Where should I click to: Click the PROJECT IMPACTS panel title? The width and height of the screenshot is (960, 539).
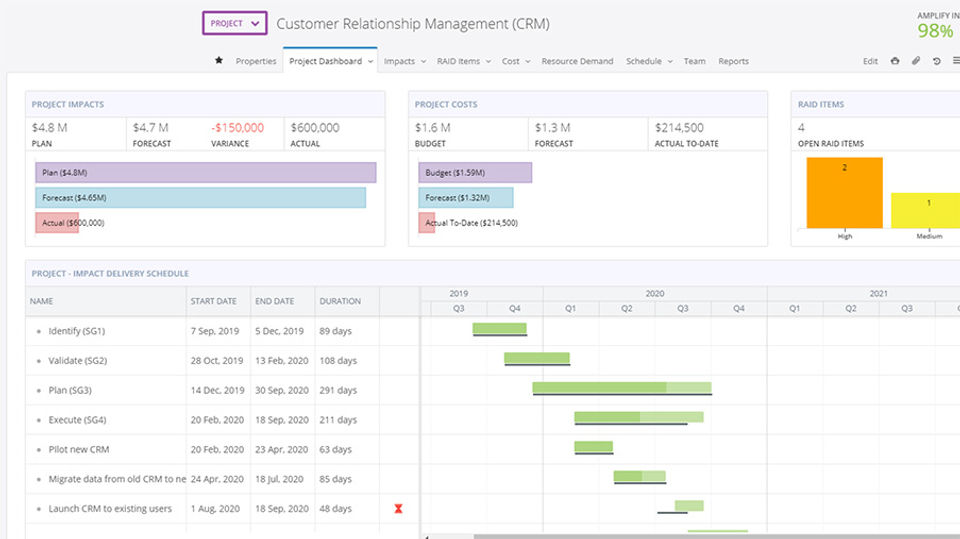(68, 104)
